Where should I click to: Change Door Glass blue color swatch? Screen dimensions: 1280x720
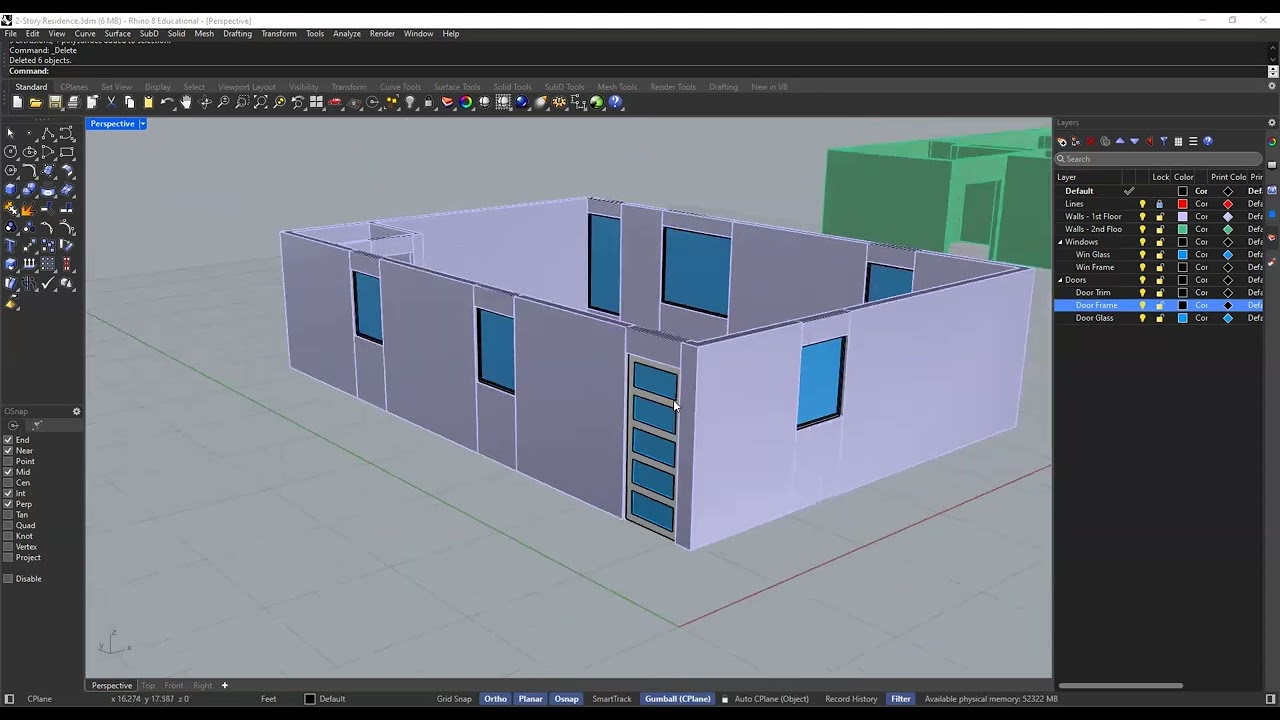(1182, 318)
